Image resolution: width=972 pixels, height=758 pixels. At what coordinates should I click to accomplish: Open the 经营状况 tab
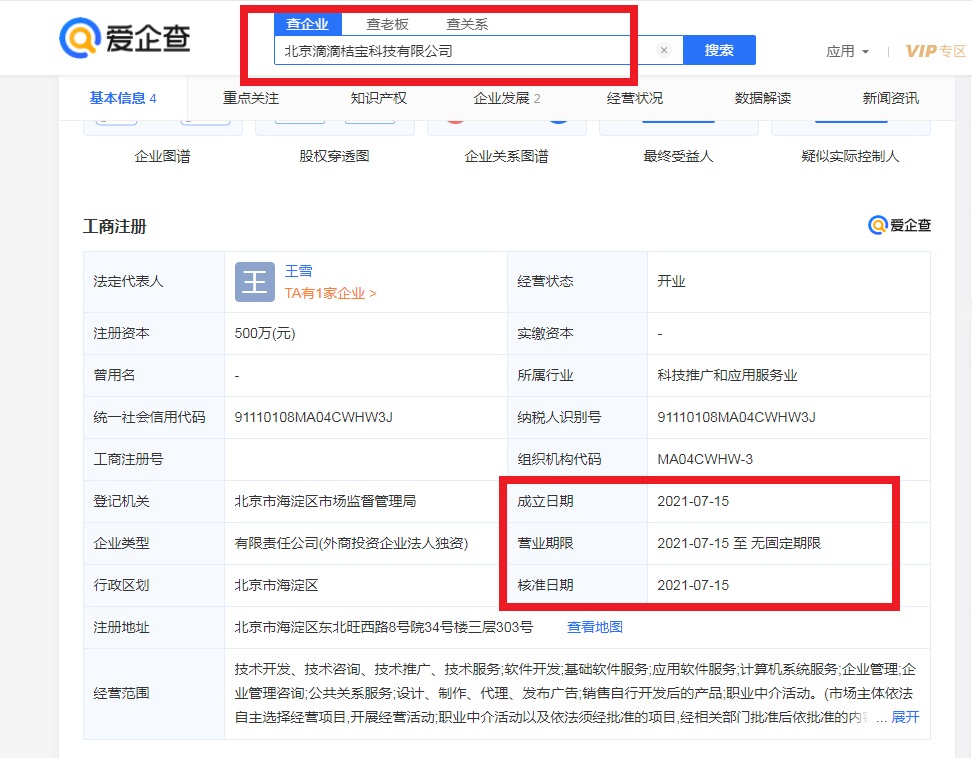[635, 98]
